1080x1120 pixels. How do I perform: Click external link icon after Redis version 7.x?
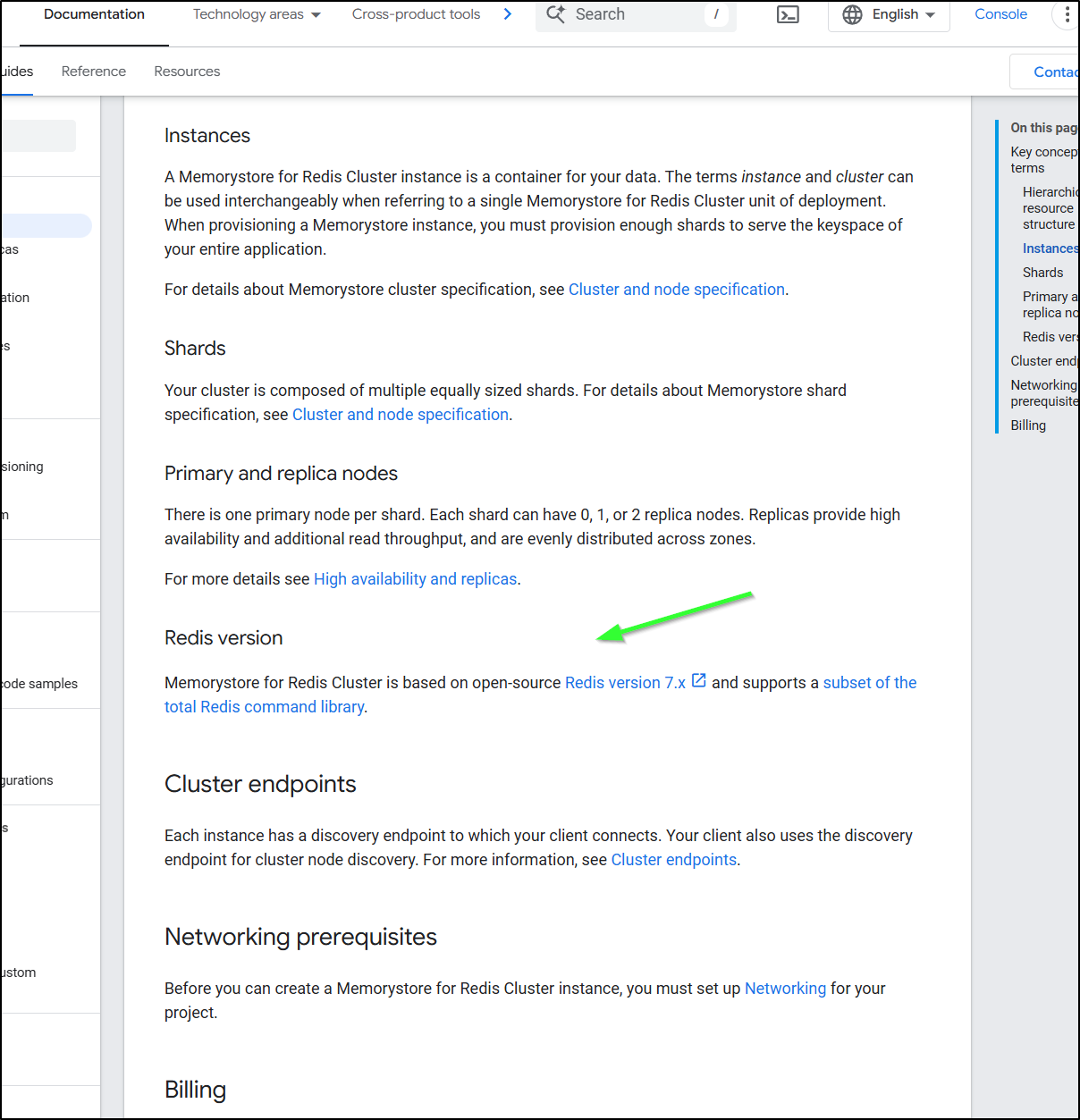pyautogui.click(x=699, y=681)
